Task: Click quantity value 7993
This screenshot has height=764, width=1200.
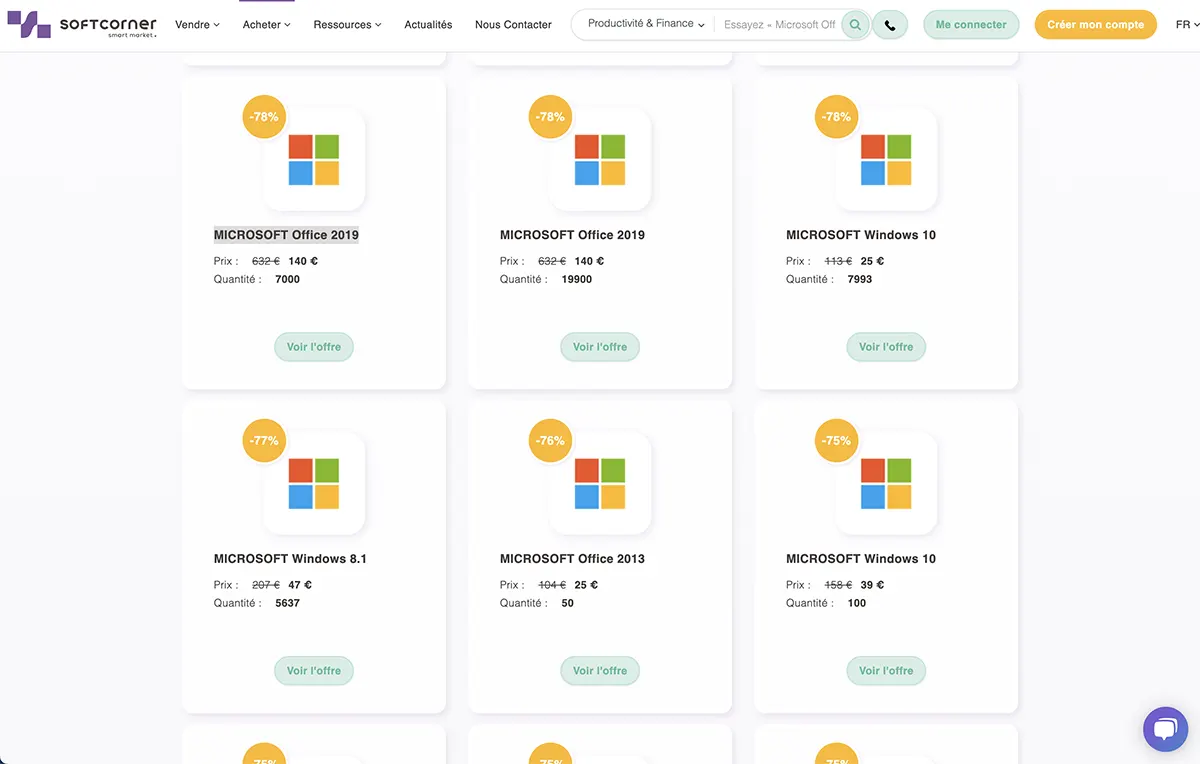Action: [x=860, y=279]
